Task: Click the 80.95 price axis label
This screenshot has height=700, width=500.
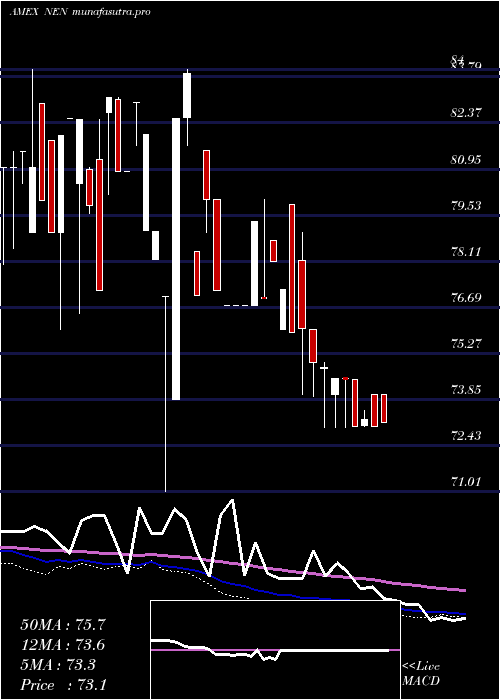Action: (x=466, y=159)
